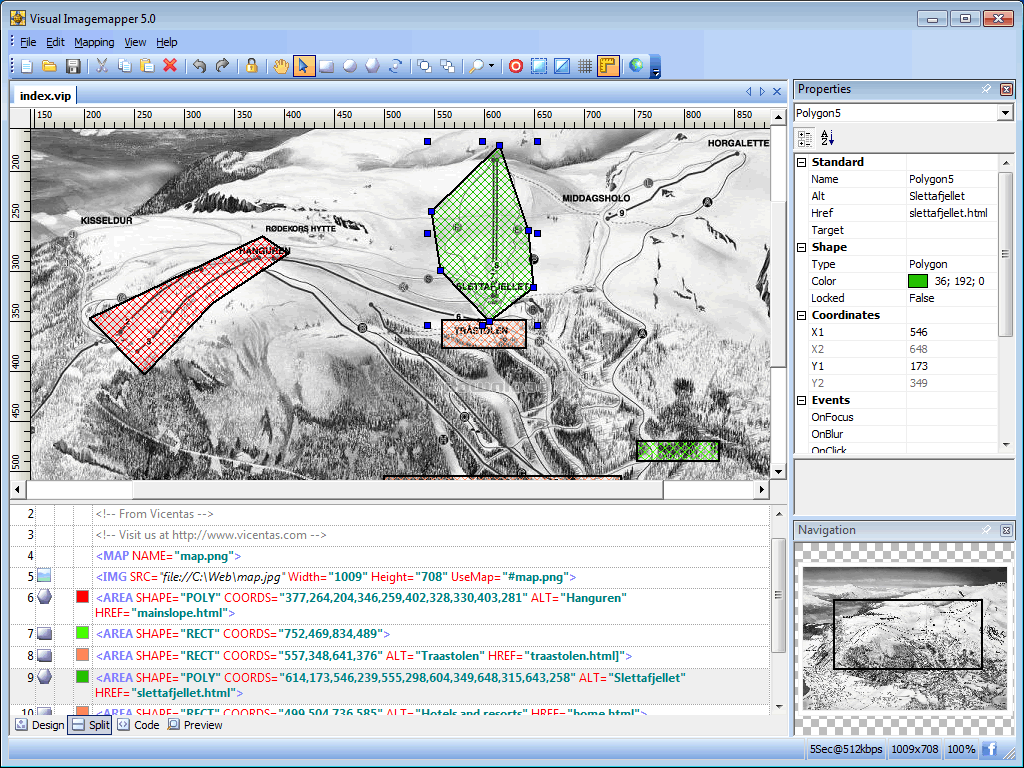Select the Circle shape tool
The image size is (1024, 768).
[x=350, y=66]
